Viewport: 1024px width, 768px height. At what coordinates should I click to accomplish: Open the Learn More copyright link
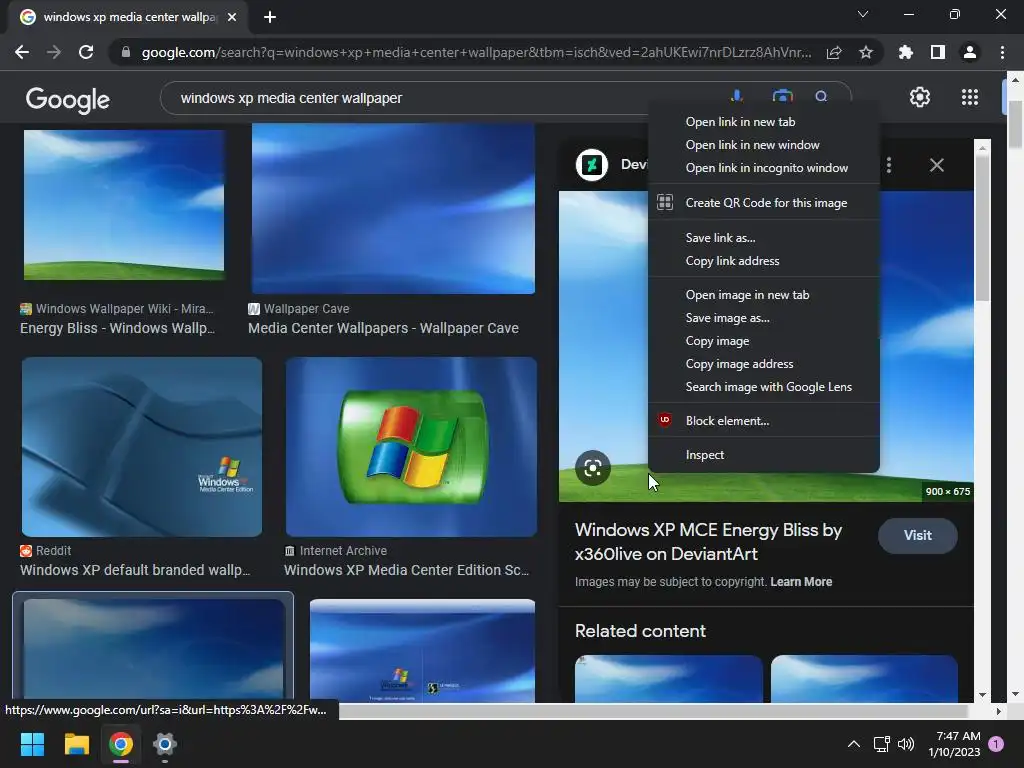(801, 582)
